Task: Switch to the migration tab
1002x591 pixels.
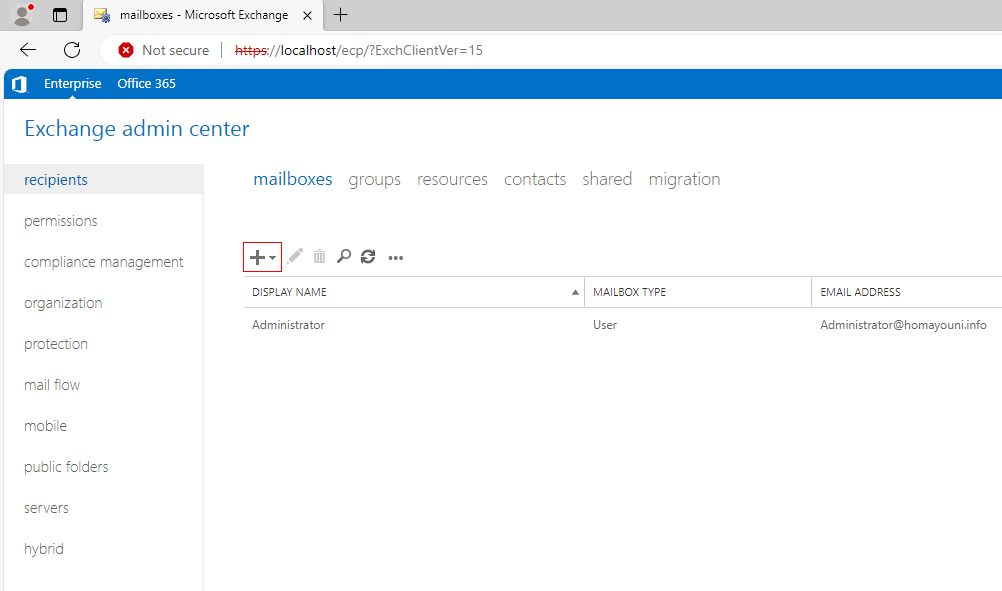Action: (x=684, y=180)
